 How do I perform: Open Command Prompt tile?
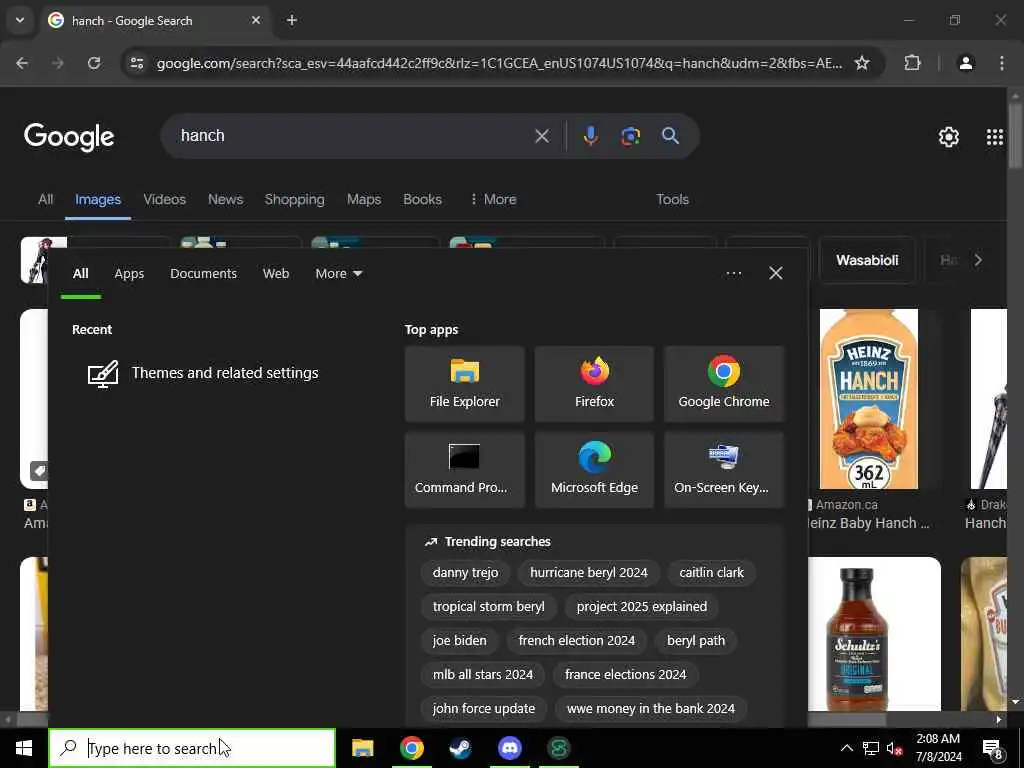(x=464, y=470)
